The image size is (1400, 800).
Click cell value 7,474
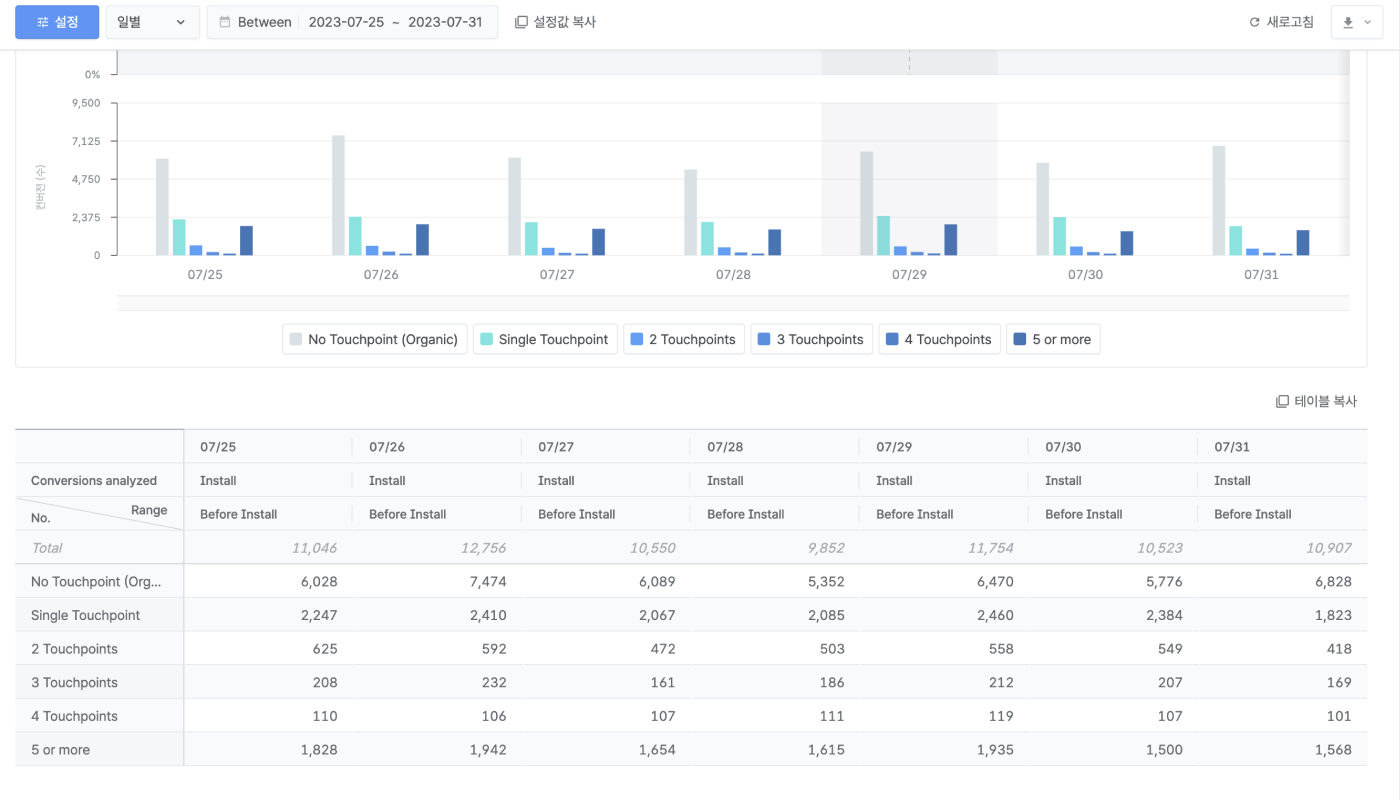(487, 582)
